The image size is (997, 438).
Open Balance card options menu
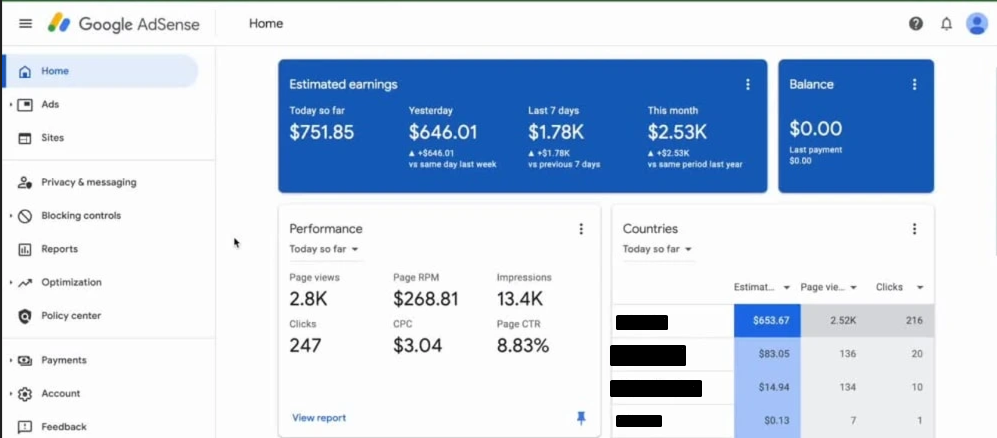[x=914, y=85]
